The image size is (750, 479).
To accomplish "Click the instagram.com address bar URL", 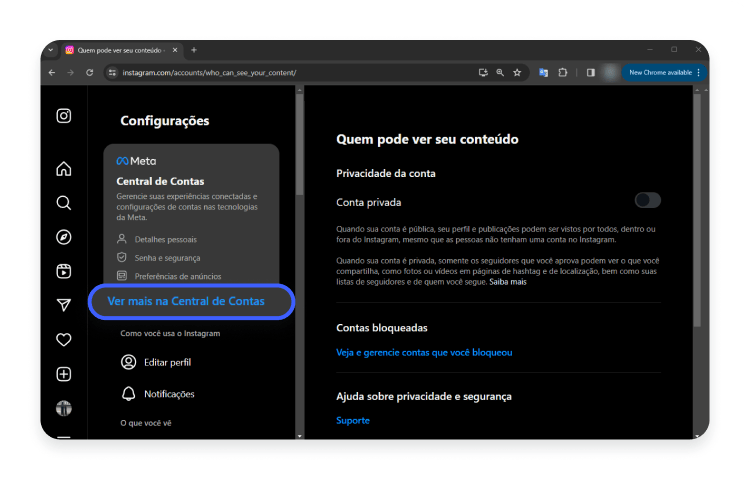I will [x=209, y=73].
